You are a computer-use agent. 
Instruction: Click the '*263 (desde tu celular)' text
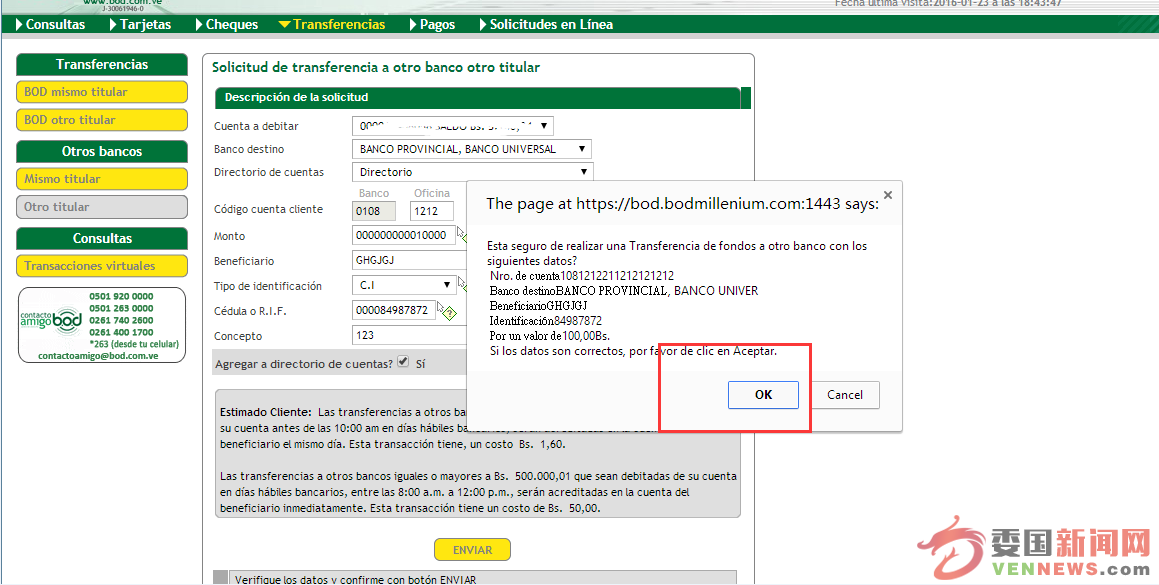(x=134, y=344)
